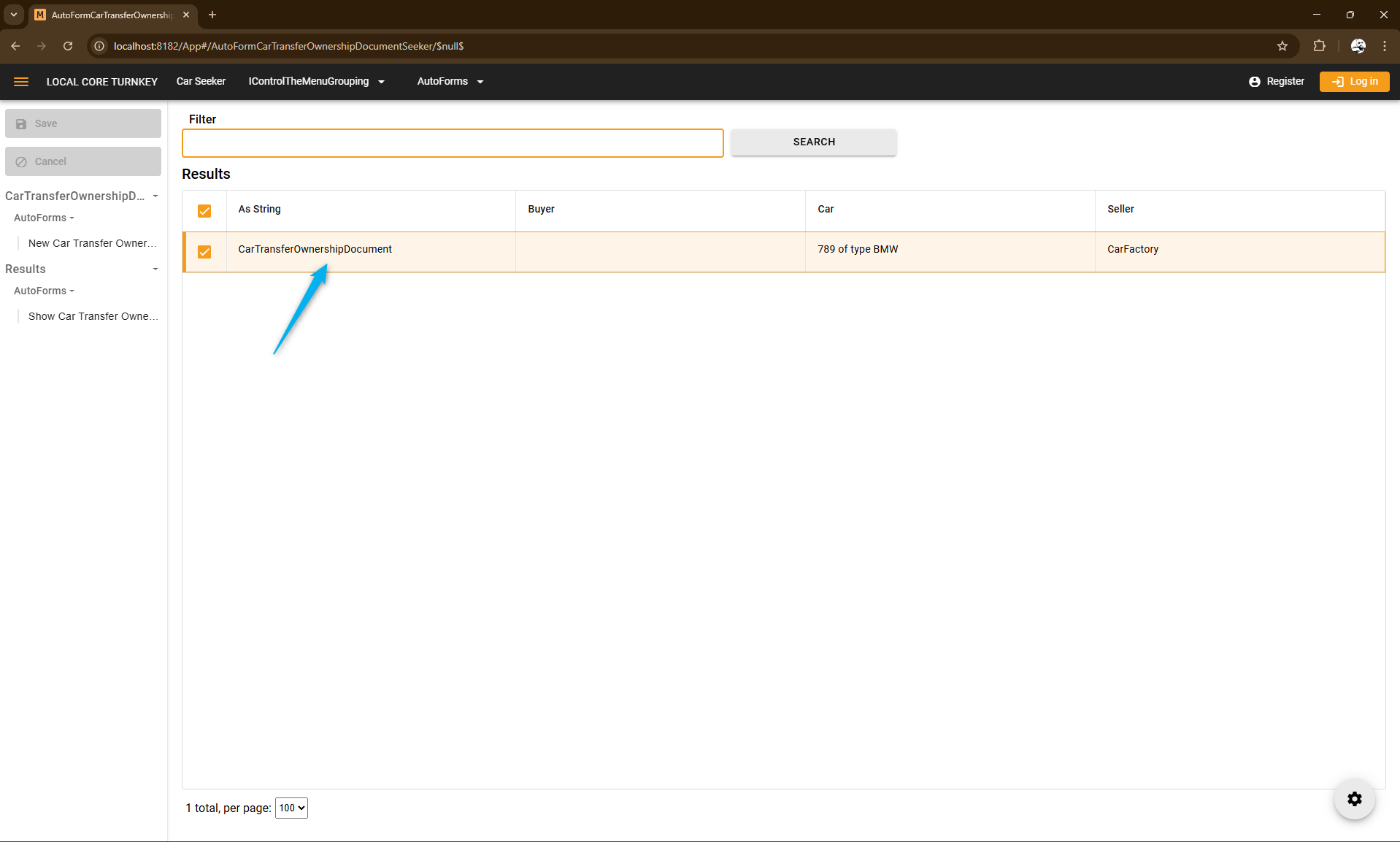Viewport: 1400px width, 842px height.
Task: Click the settings gear floating button
Action: click(x=1354, y=799)
